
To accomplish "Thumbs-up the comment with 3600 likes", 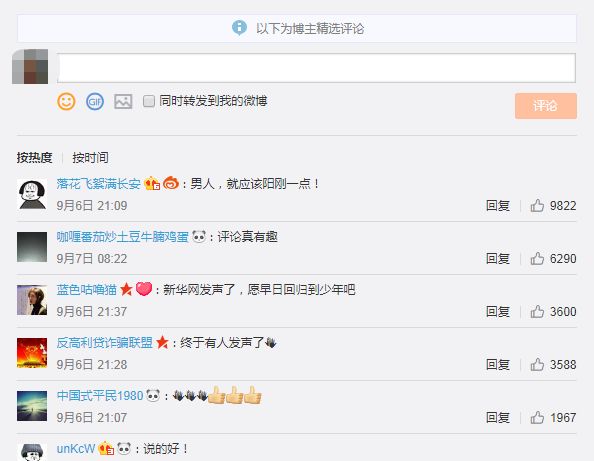I will point(537,312).
